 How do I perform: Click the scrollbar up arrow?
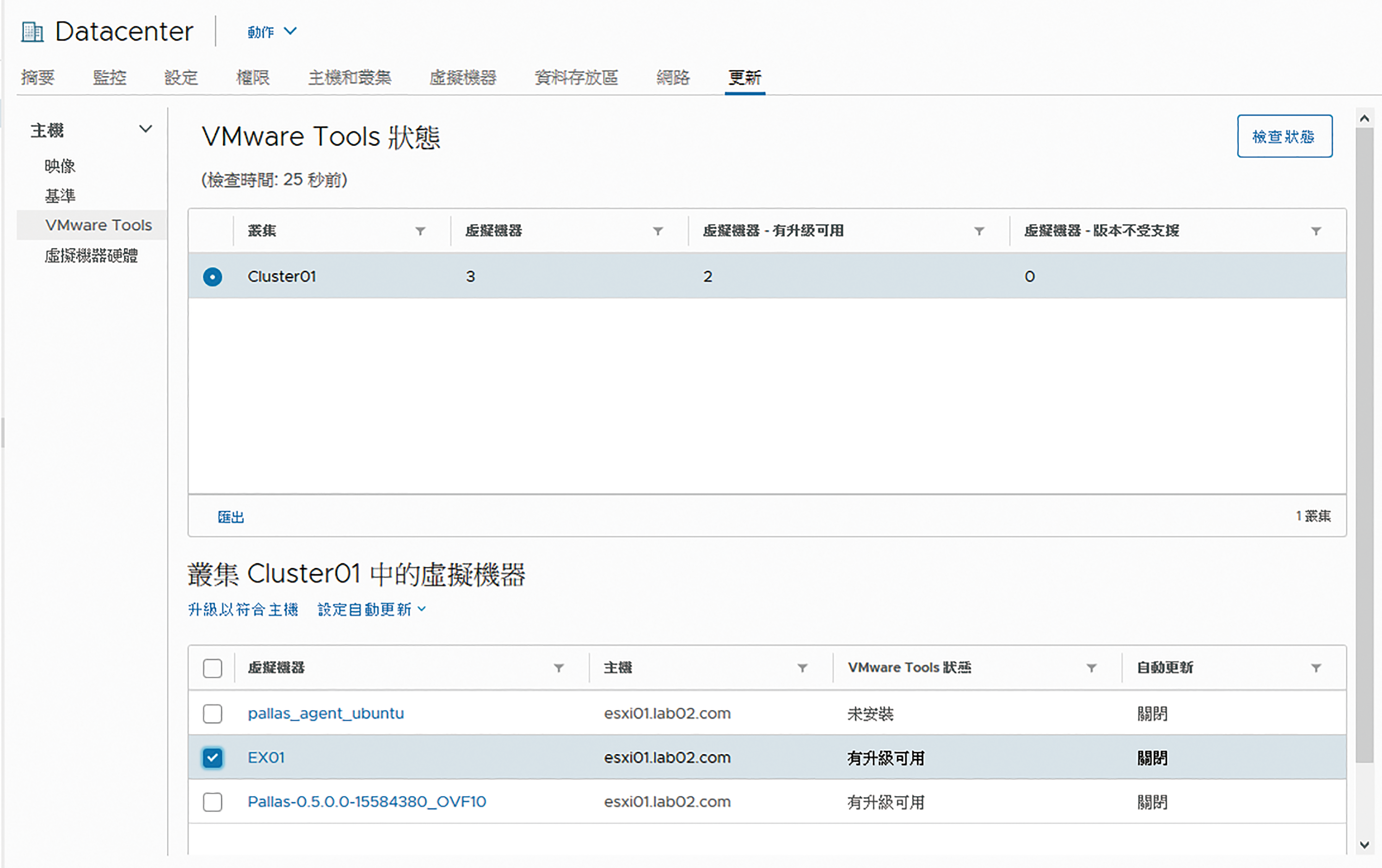click(1365, 118)
